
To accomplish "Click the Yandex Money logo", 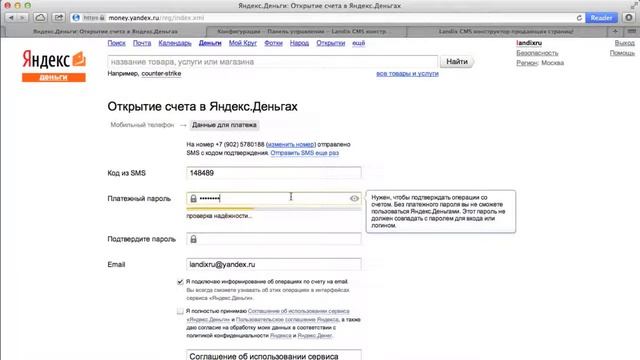I will (54, 66).
